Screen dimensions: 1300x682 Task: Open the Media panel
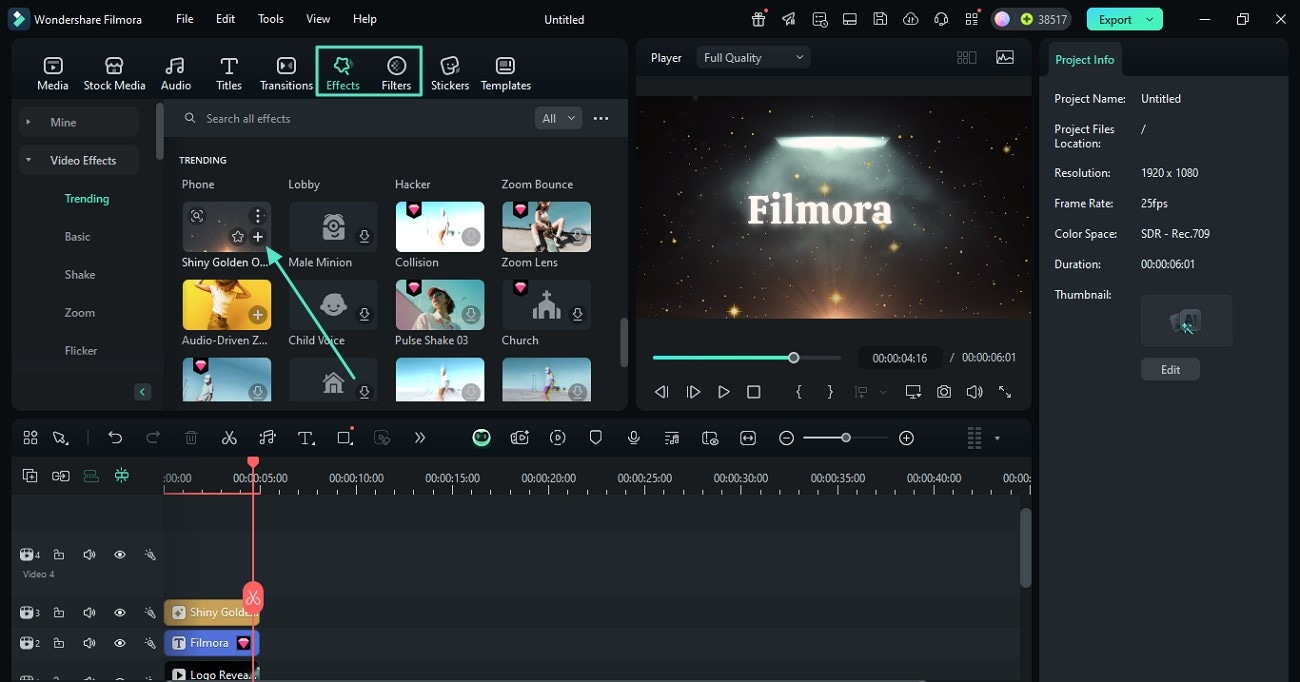coord(53,74)
